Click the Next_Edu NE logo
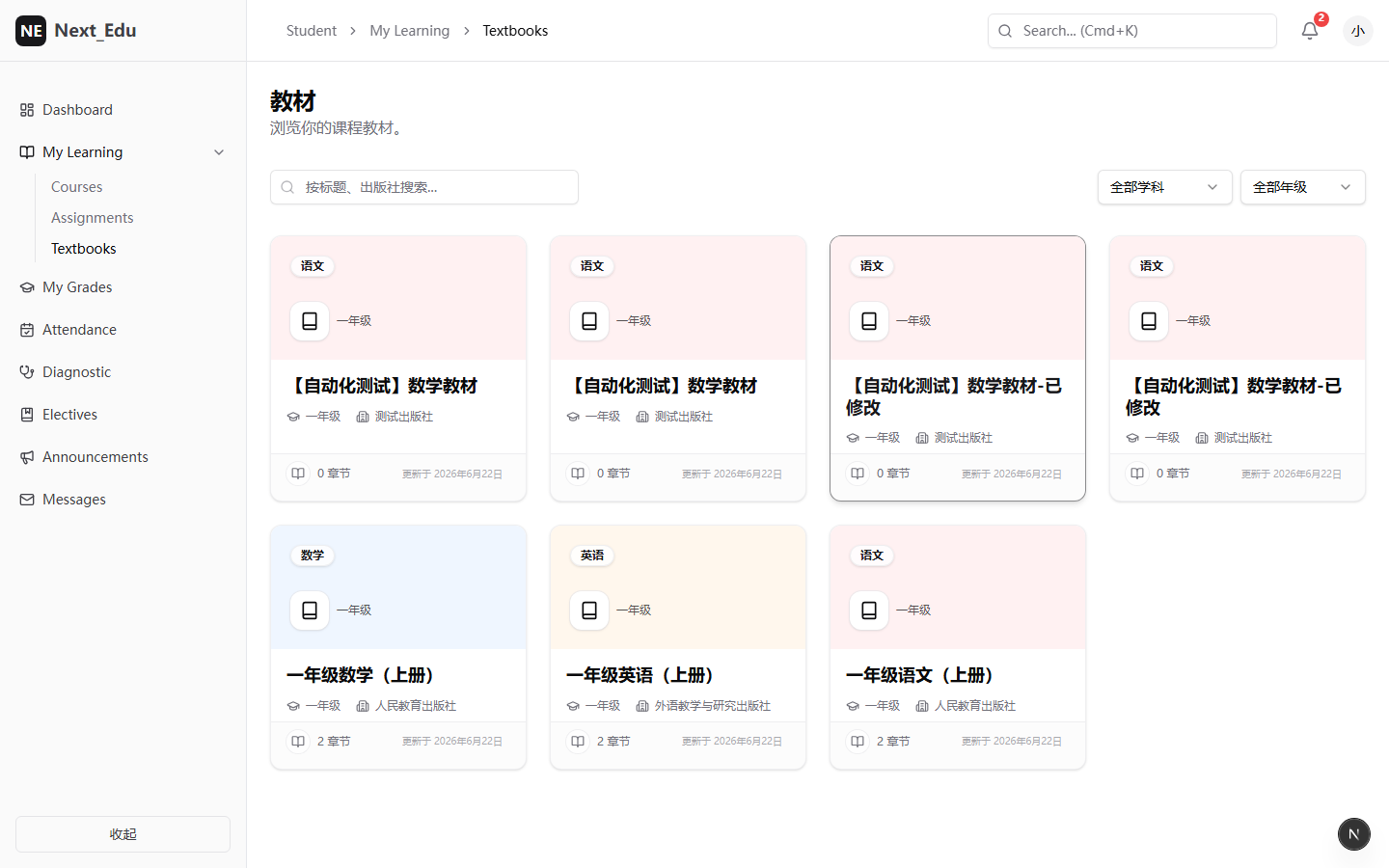1389x868 pixels. [31, 31]
